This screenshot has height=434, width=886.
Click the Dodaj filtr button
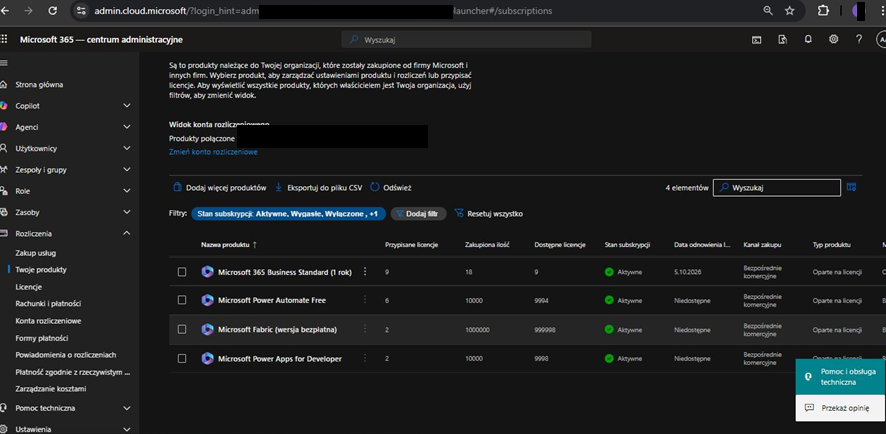[419, 214]
